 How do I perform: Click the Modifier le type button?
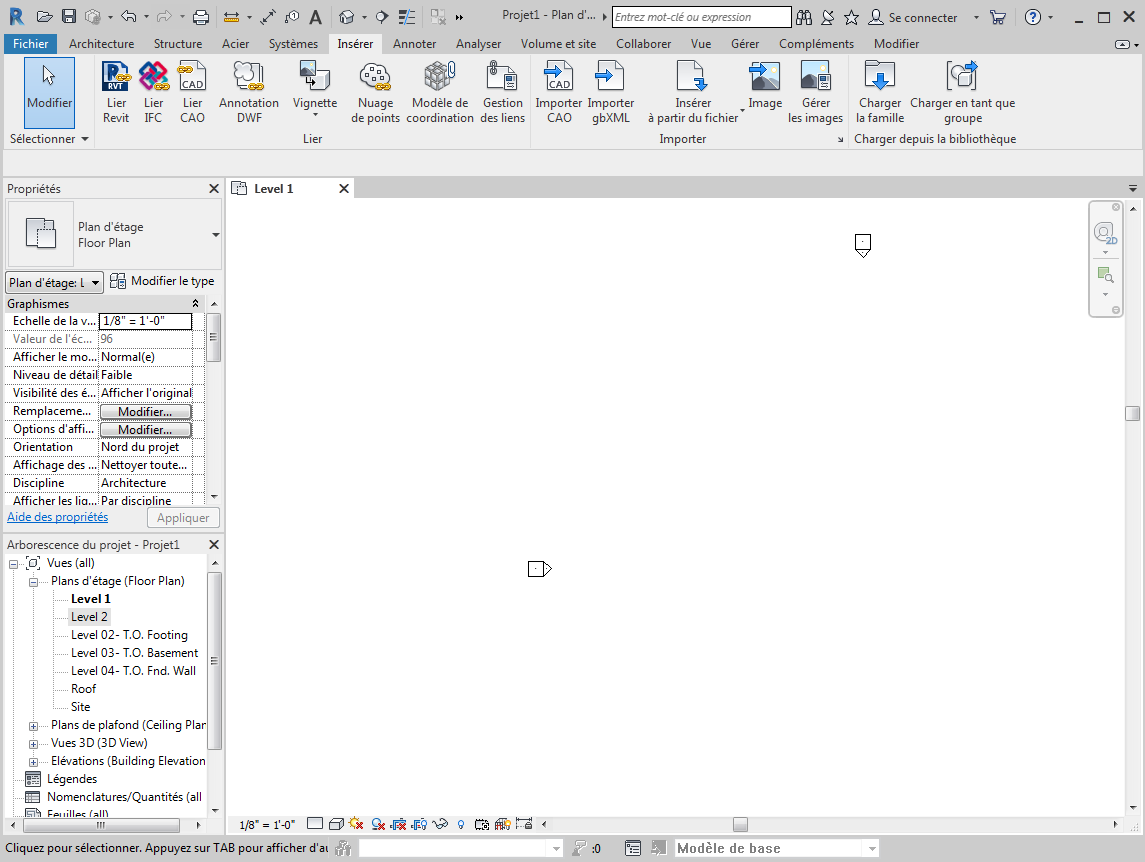point(162,281)
